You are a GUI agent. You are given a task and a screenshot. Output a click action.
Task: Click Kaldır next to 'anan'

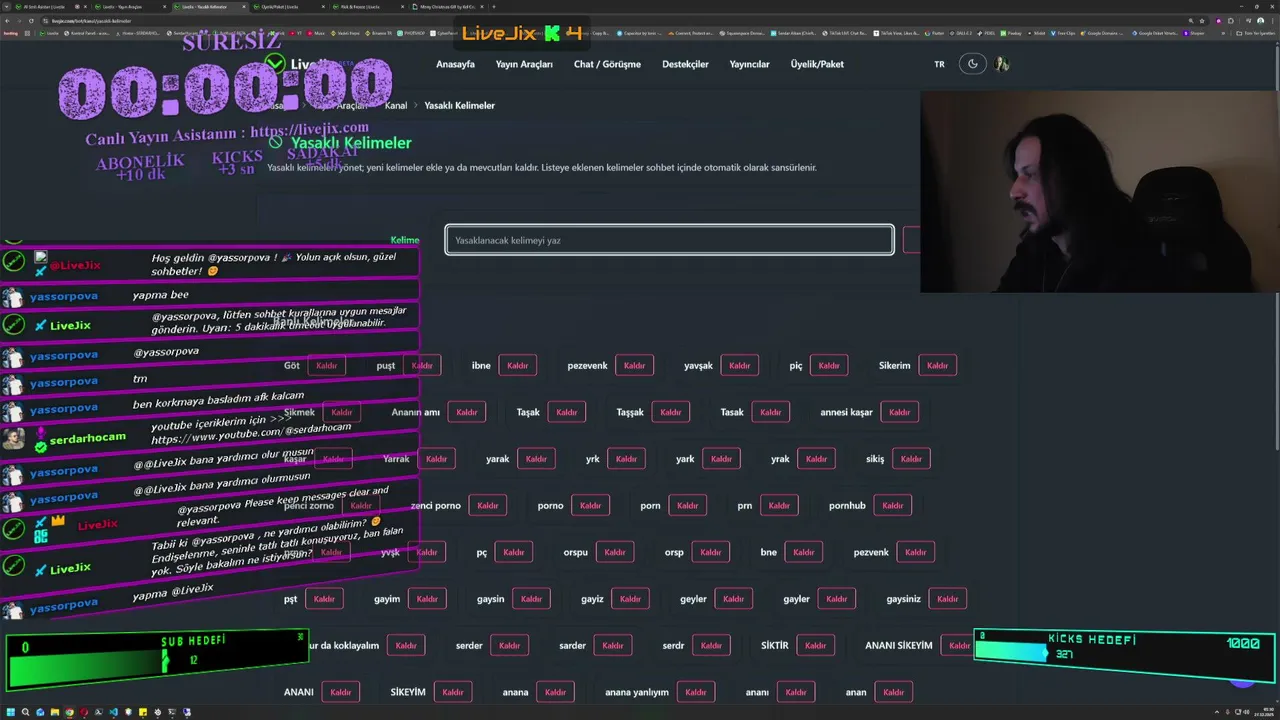(x=893, y=692)
